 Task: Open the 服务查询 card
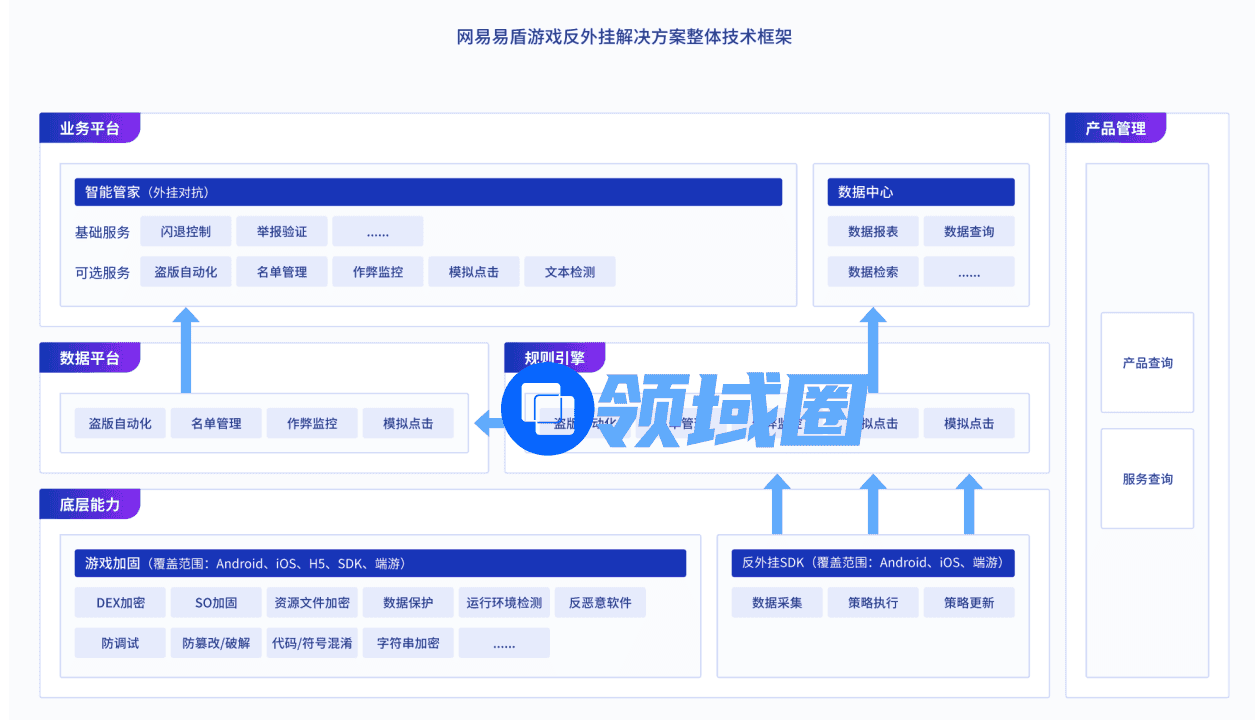(x=1147, y=479)
